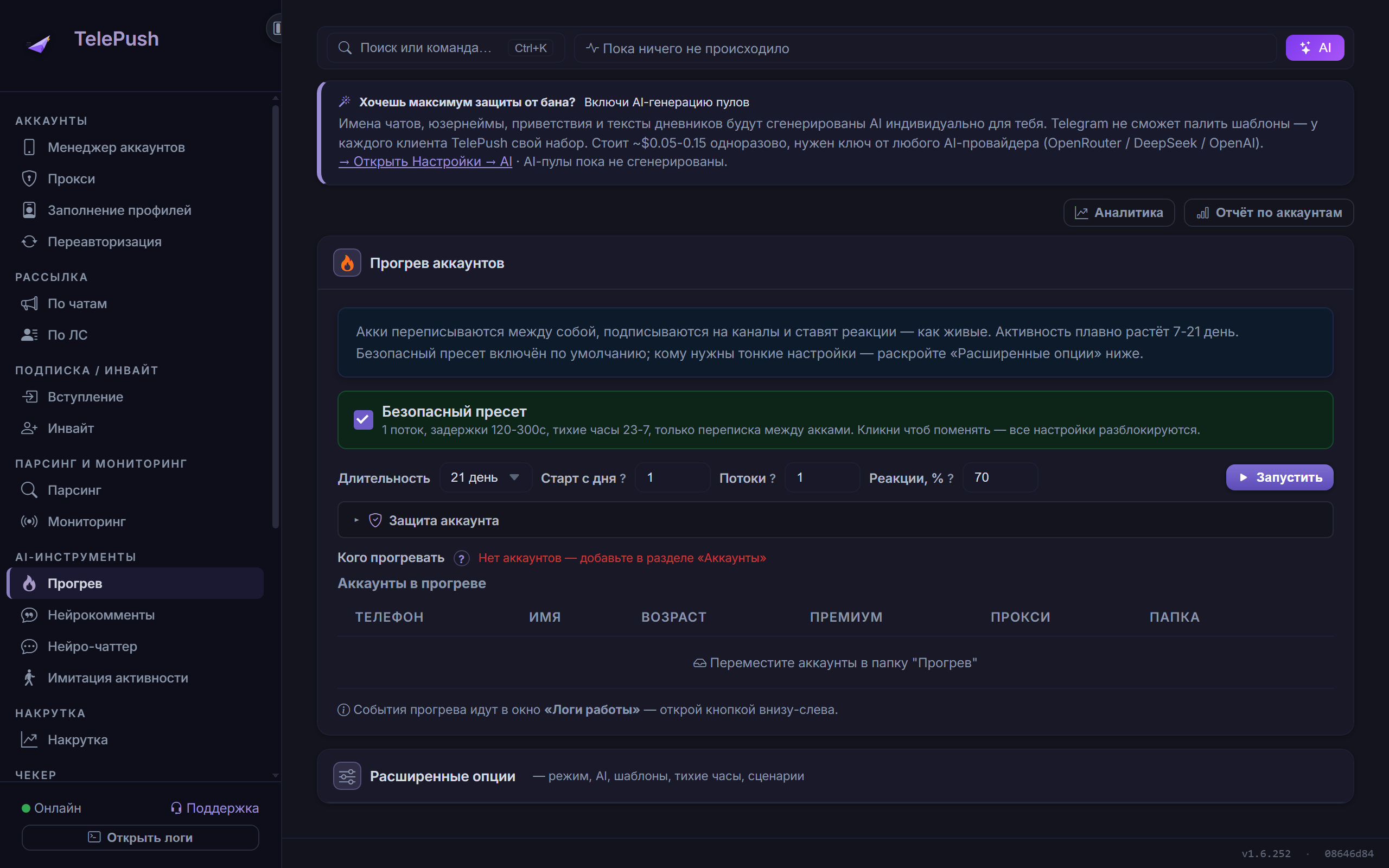Screen dimensions: 1389x868
Task: Click the sliders icon beside Расширенные опции
Action: [347, 776]
